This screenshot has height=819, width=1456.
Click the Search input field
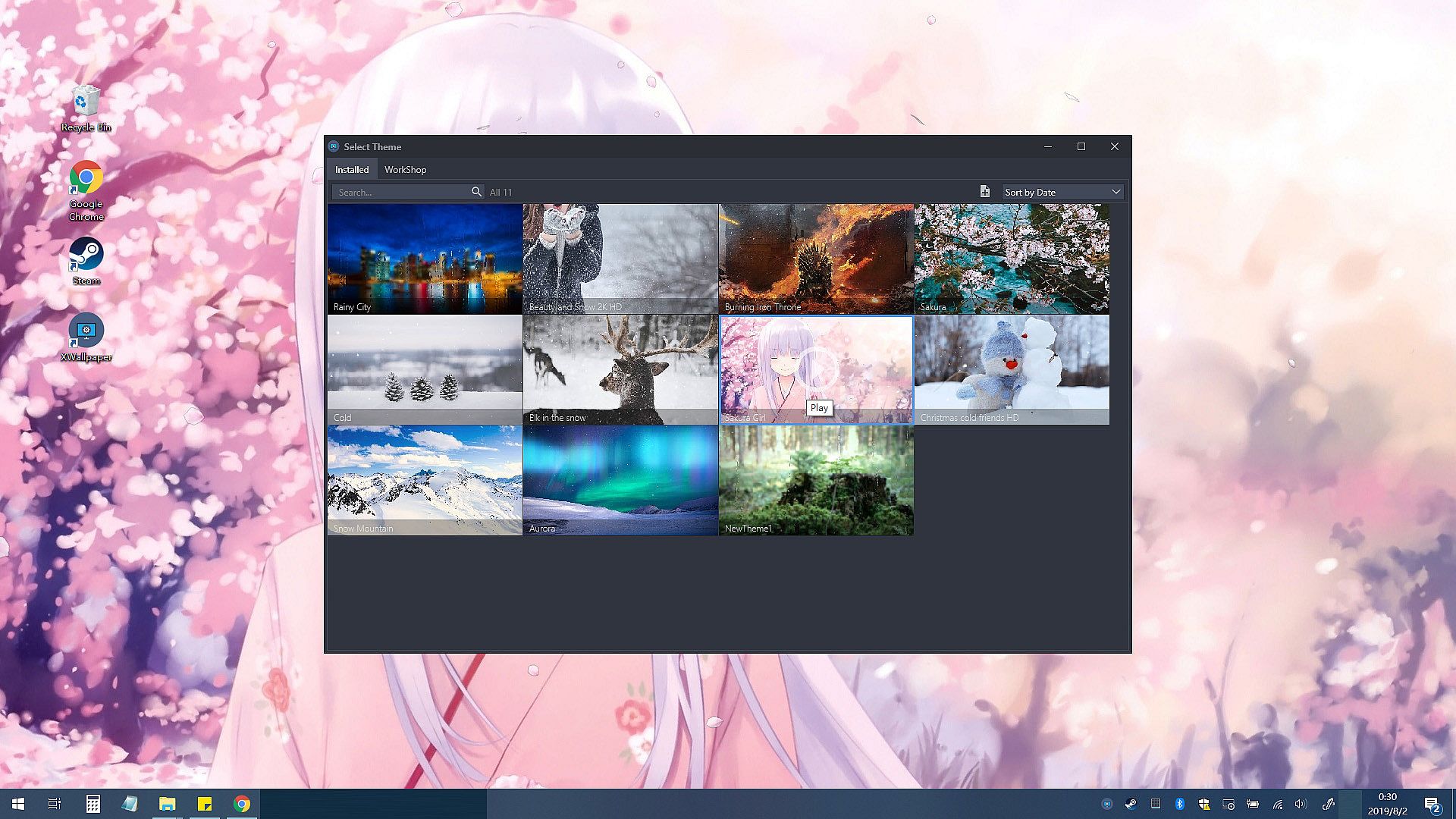coord(402,192)
